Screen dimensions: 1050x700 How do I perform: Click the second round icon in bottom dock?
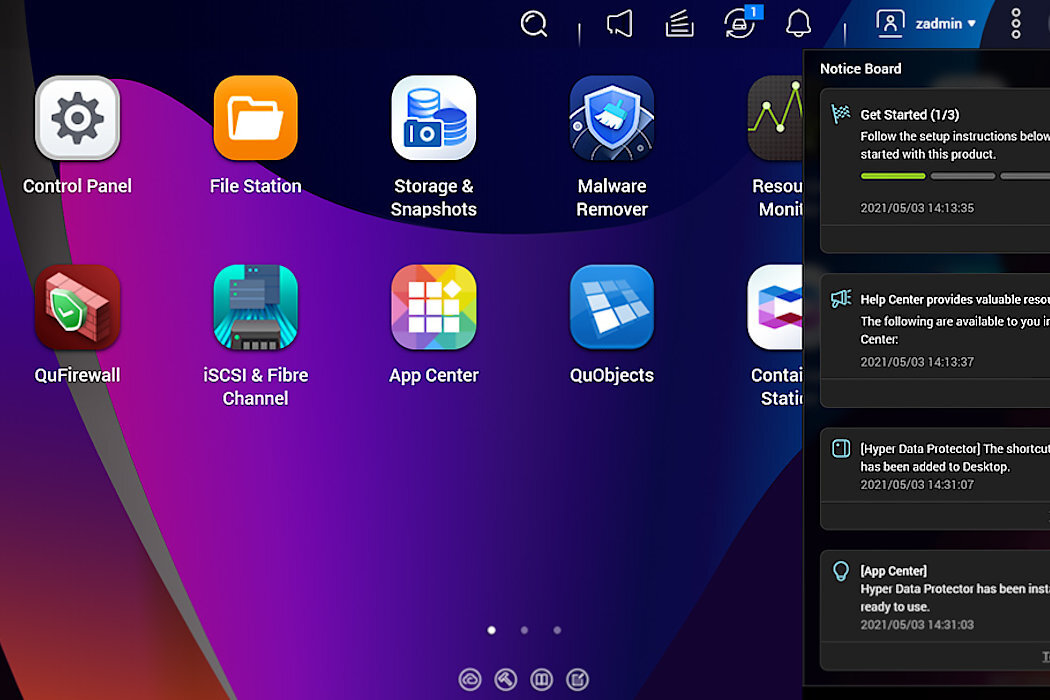(506, 680)
